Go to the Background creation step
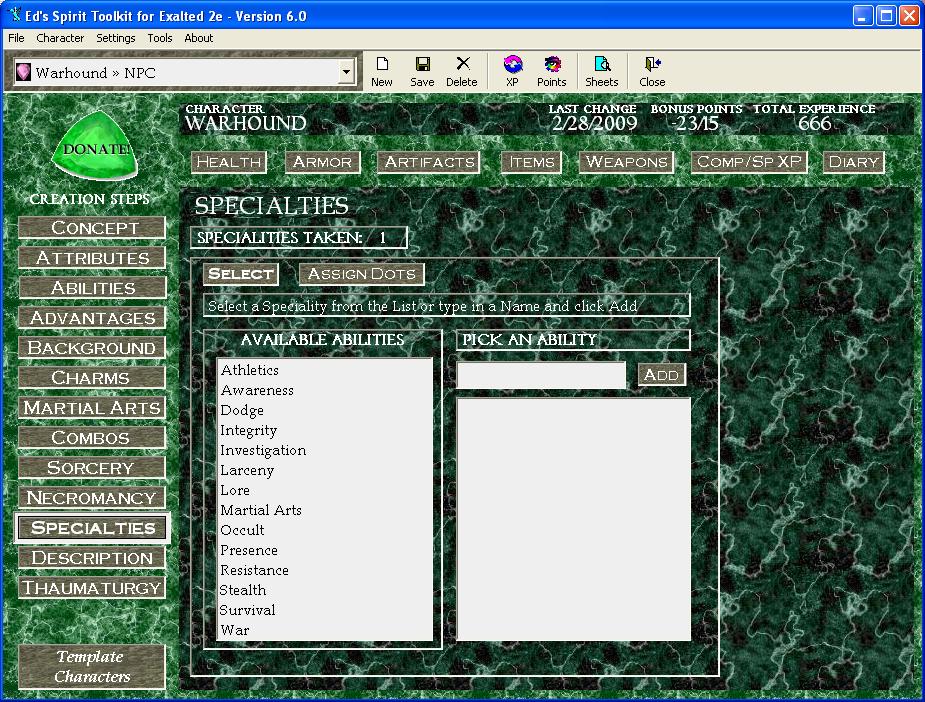The image size is (925, 702). 92,347
